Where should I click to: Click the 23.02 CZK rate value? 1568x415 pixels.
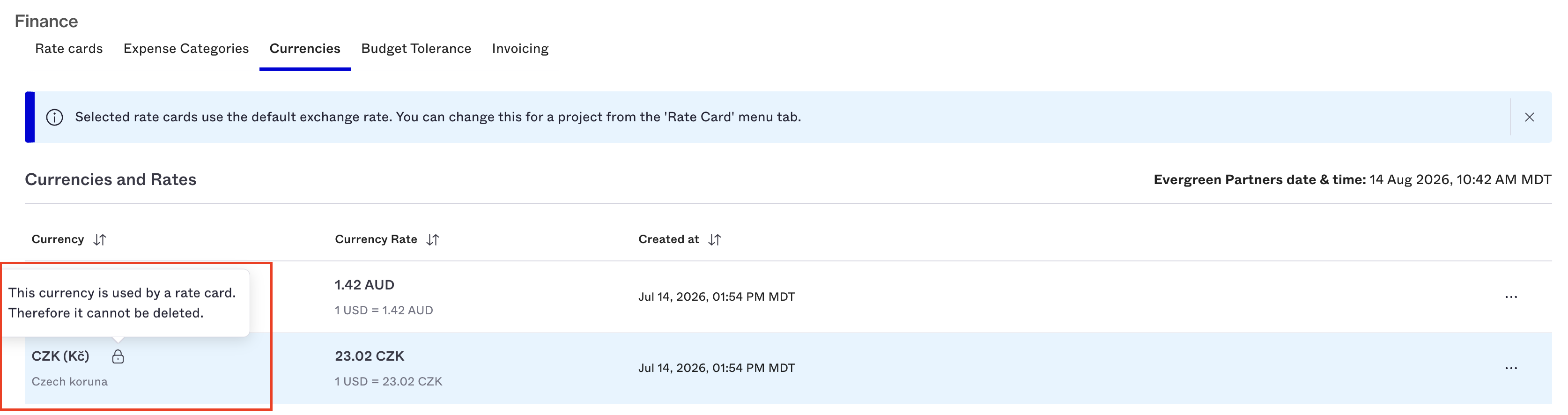point(370,356)
